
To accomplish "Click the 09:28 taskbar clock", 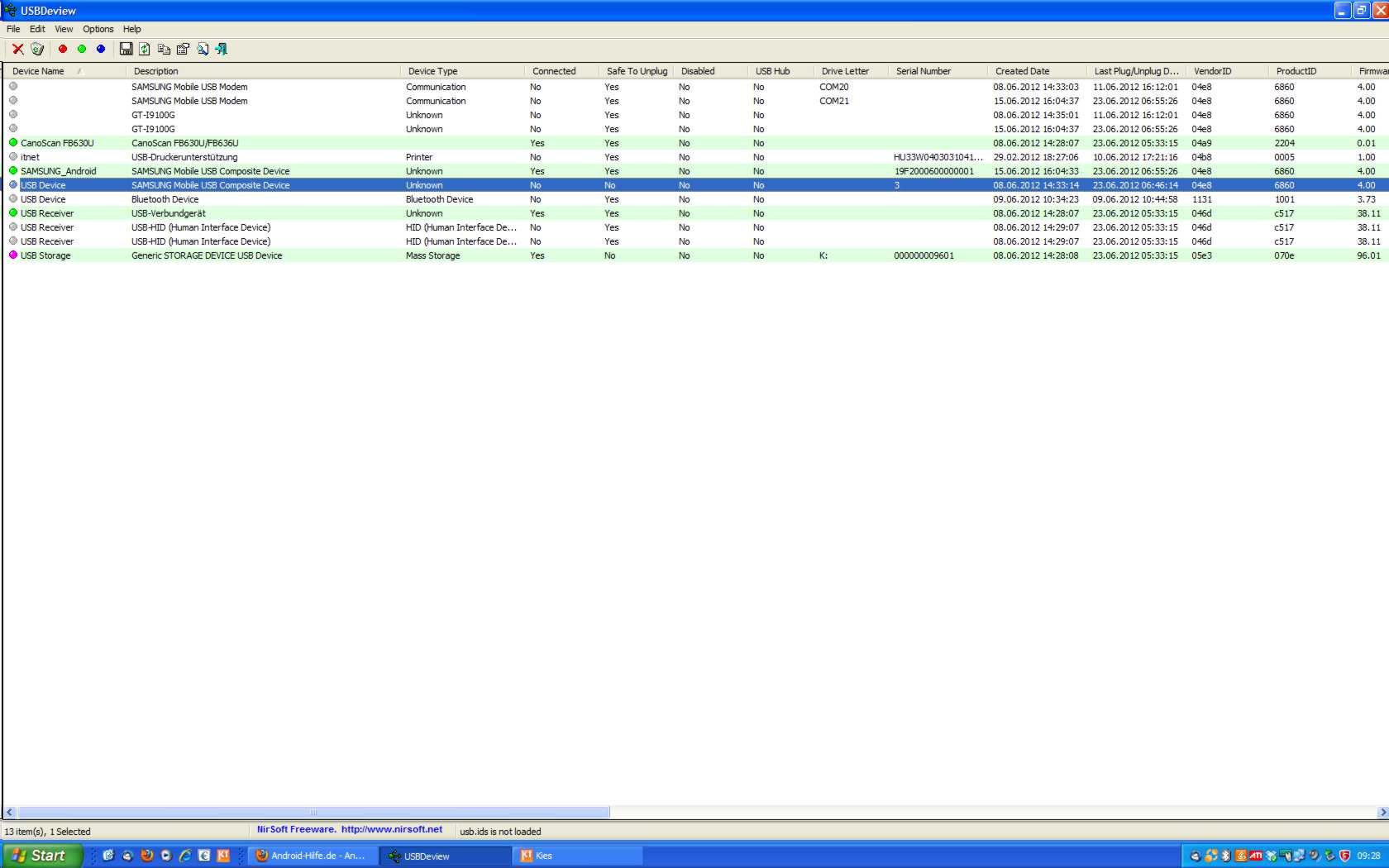I will coord(1368,856).
